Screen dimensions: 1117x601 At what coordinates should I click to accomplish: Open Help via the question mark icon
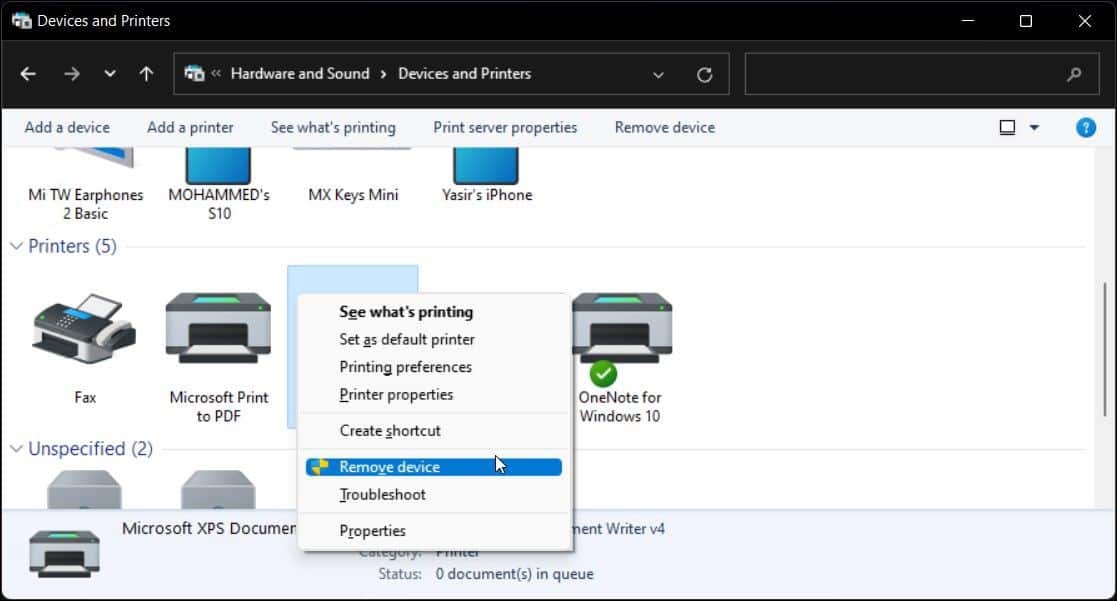(x=1085, y=127)
